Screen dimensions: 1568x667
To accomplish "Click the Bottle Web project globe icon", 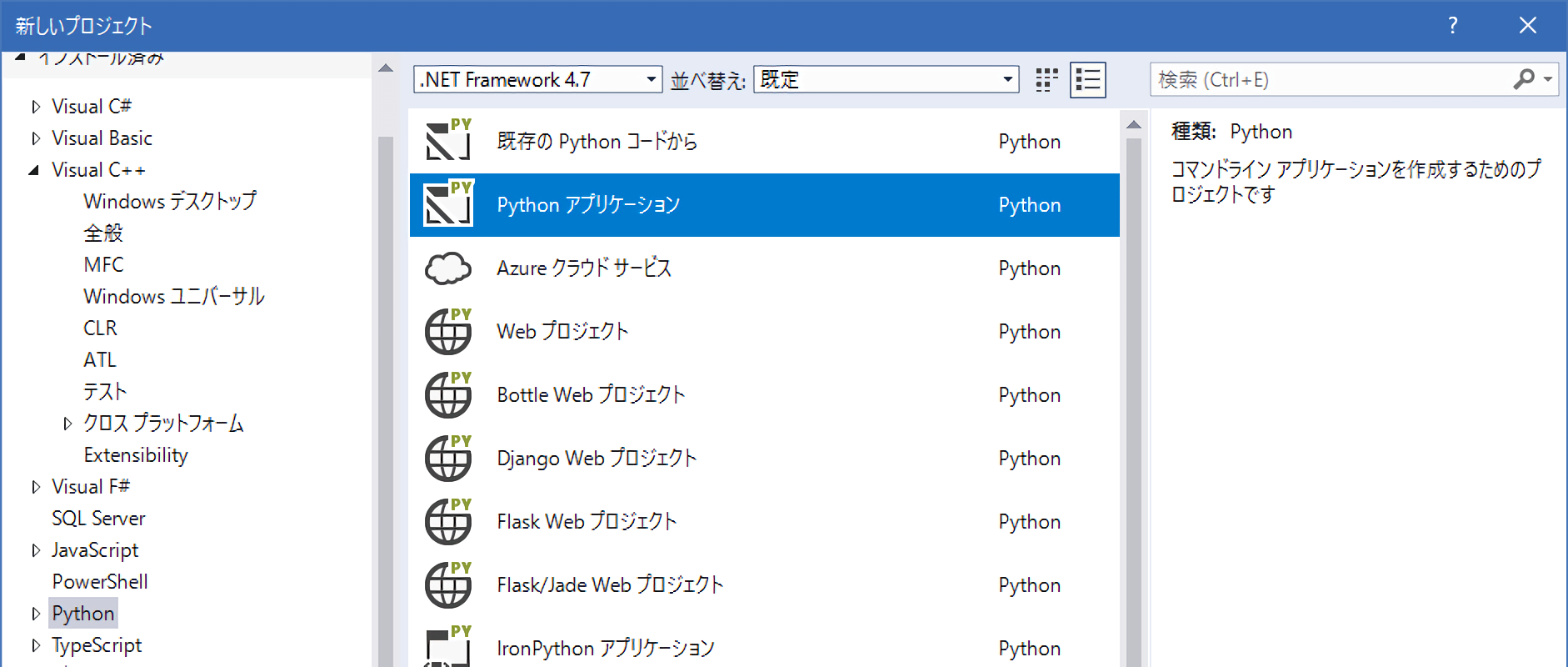I will [x=448, y=394].
